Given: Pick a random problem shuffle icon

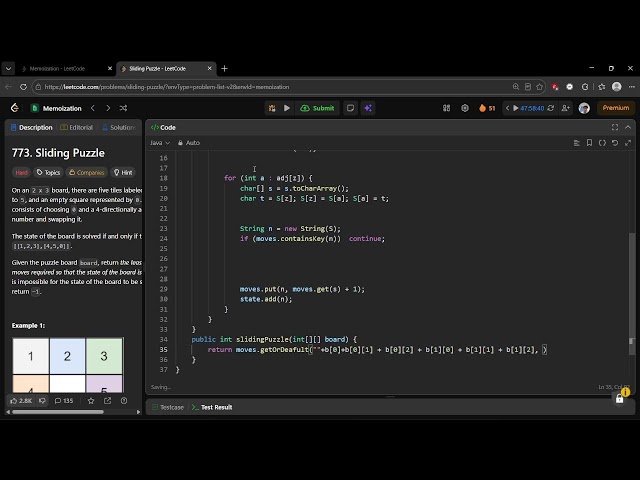Looking at the screenshot, I should tap(123, 108).
